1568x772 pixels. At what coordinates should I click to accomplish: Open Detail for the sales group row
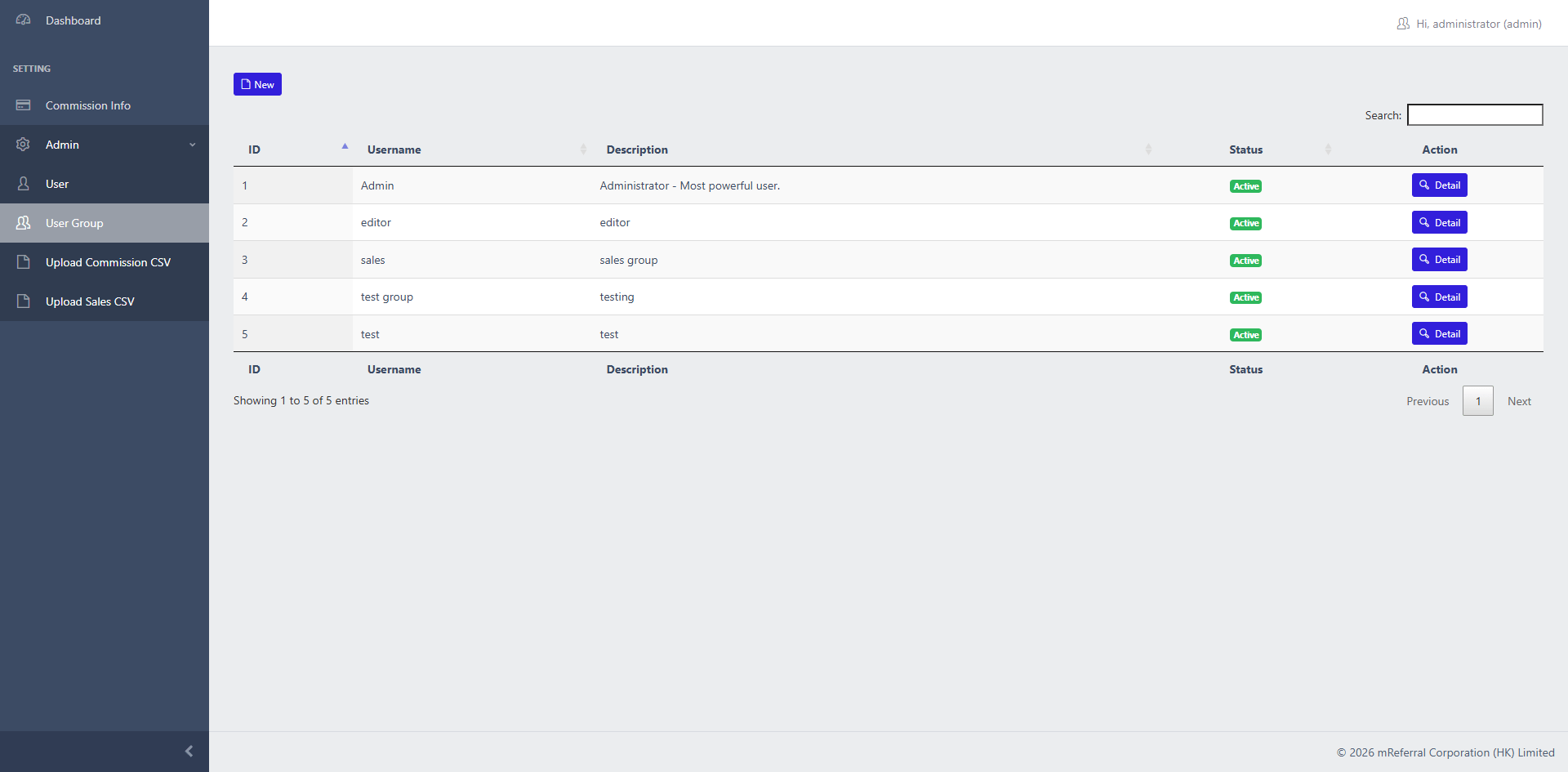[1439, 260]
